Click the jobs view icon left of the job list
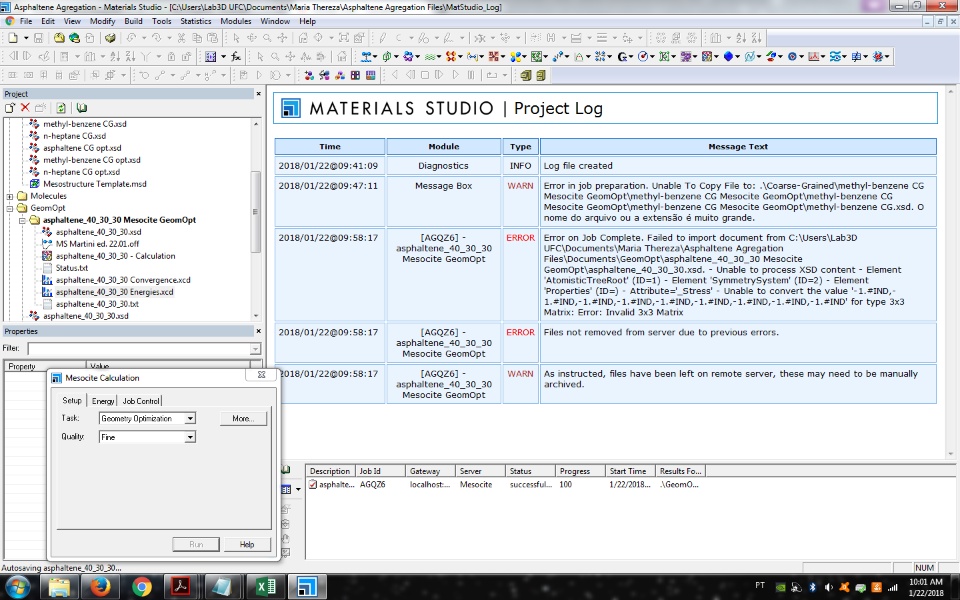The height and width of the screenshot is (600, 960). point(285,489)
